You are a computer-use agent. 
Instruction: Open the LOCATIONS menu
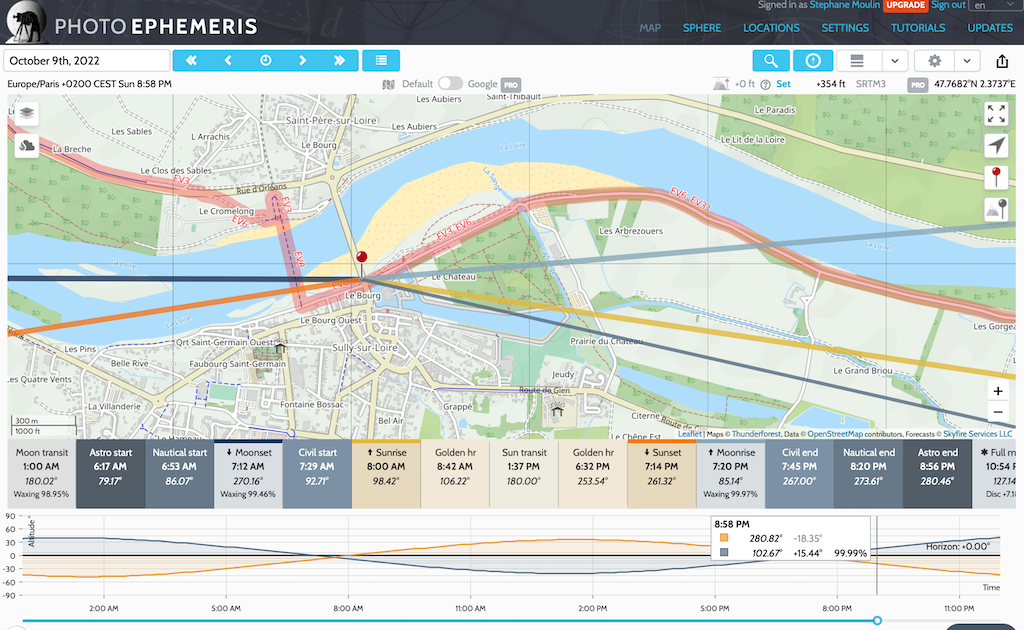(x=771, y=27)
